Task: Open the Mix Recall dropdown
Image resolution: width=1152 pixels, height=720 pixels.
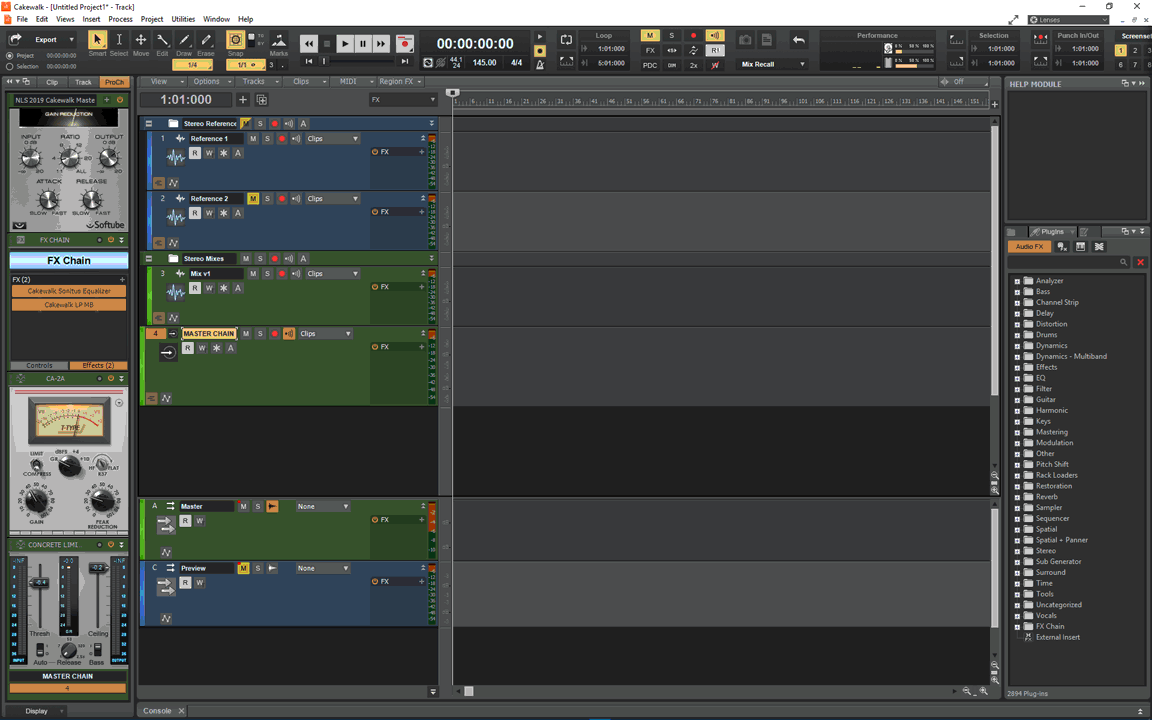Action: [772, 65]
